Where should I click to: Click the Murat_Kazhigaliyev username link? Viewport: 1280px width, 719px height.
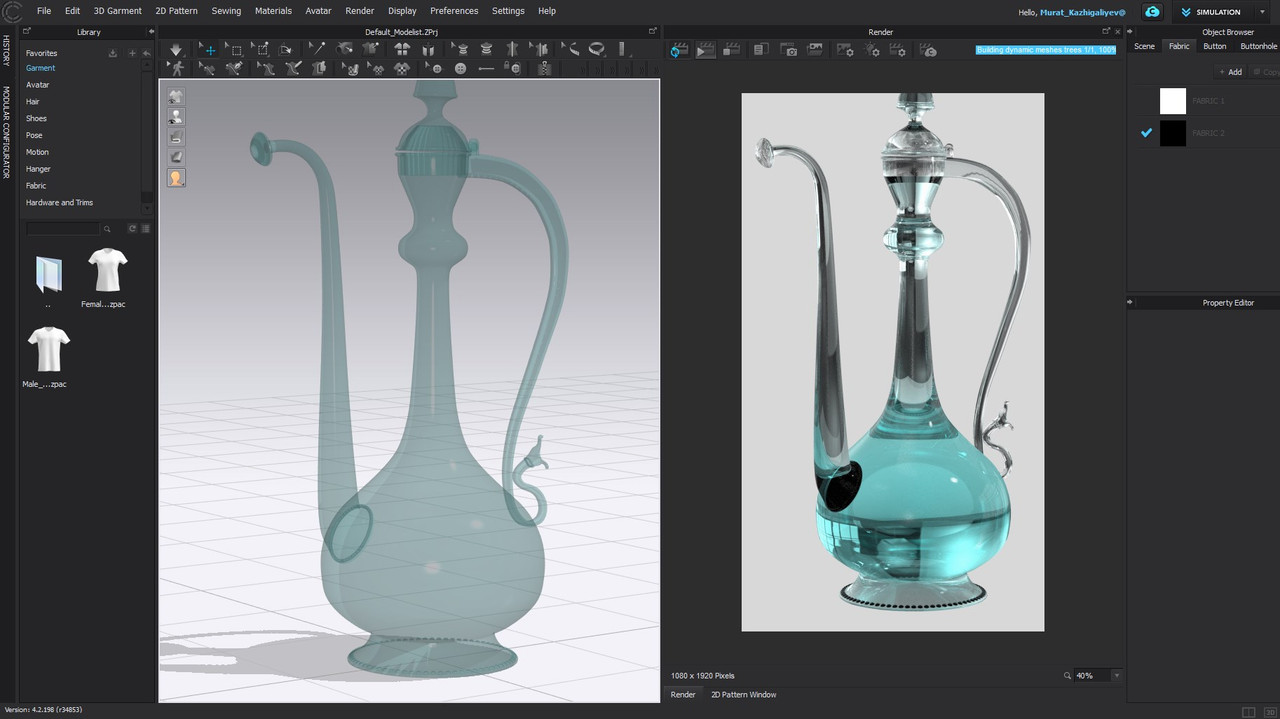(1083, 12)
